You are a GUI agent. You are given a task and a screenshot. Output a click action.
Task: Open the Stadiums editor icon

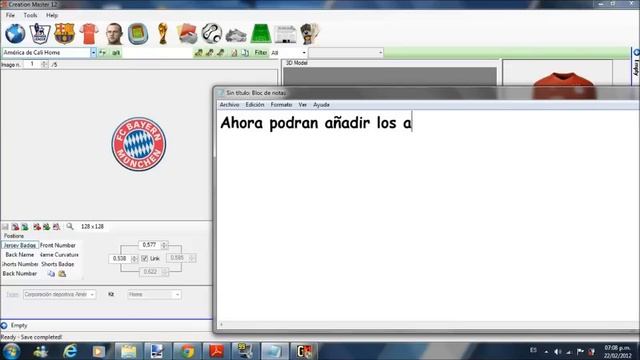point(138,33)
